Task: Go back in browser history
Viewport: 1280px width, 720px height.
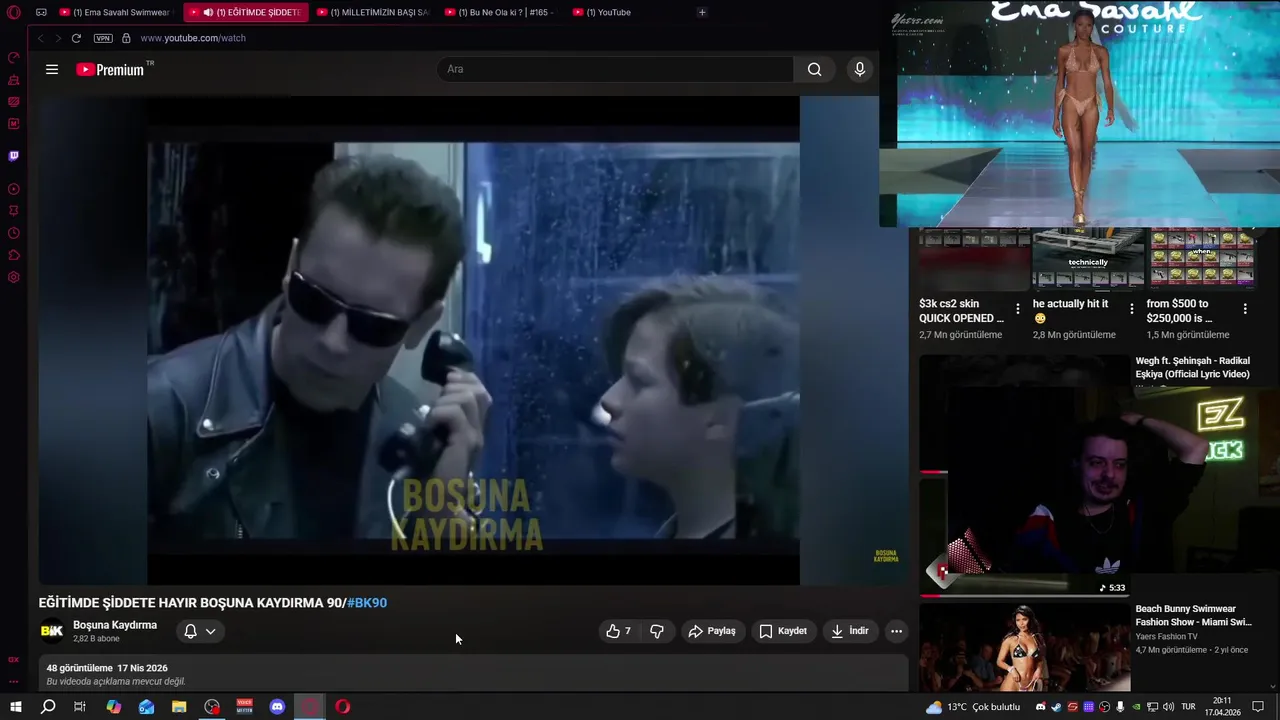Action: click(x=40, y=38)
